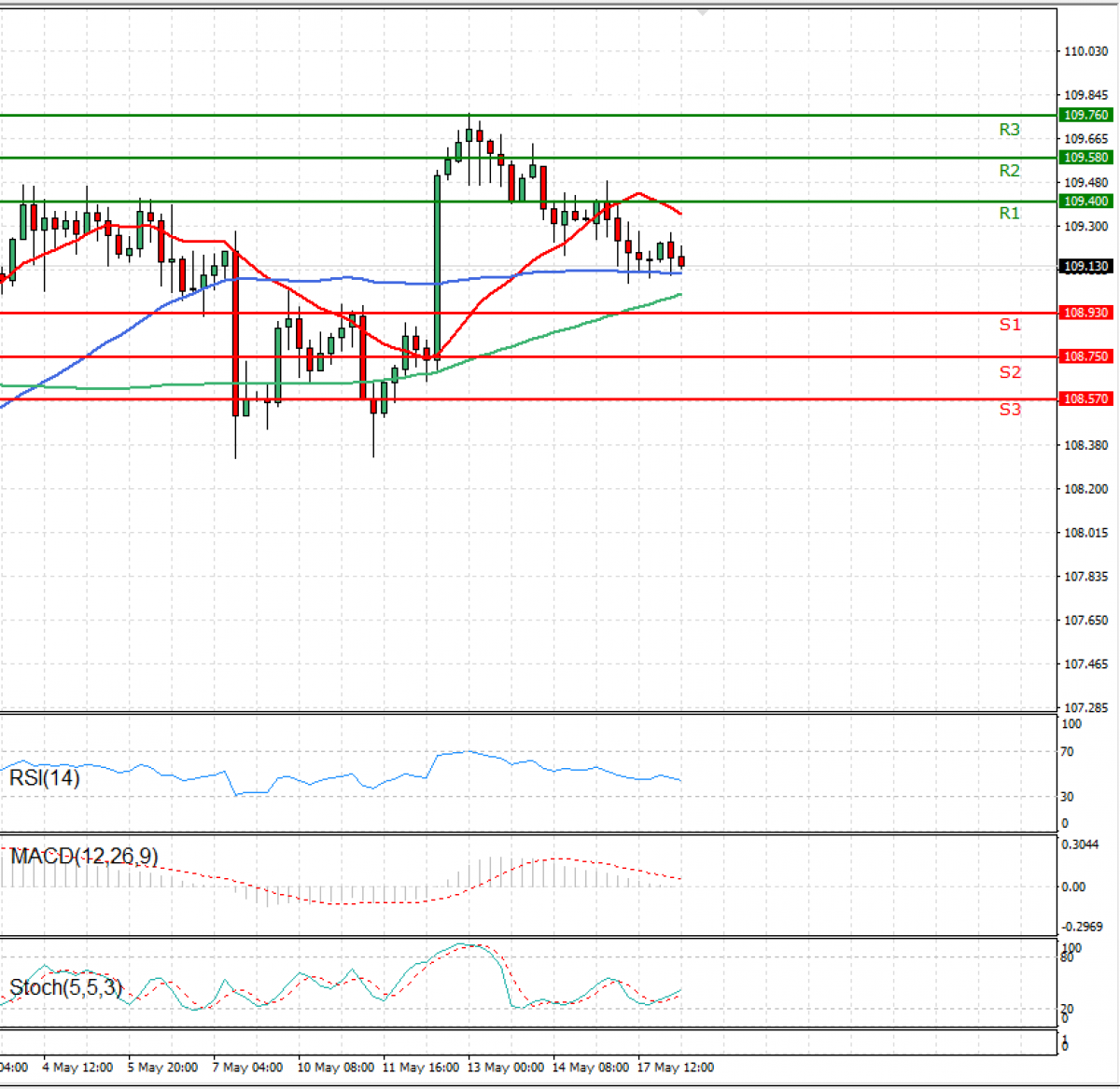Click the R1 resistance label
Screen dimensions: 1120x1089
1009,214
